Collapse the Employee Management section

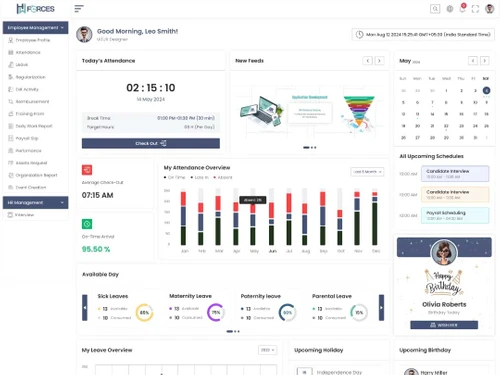pyautogui.click(x=35, y=28)
